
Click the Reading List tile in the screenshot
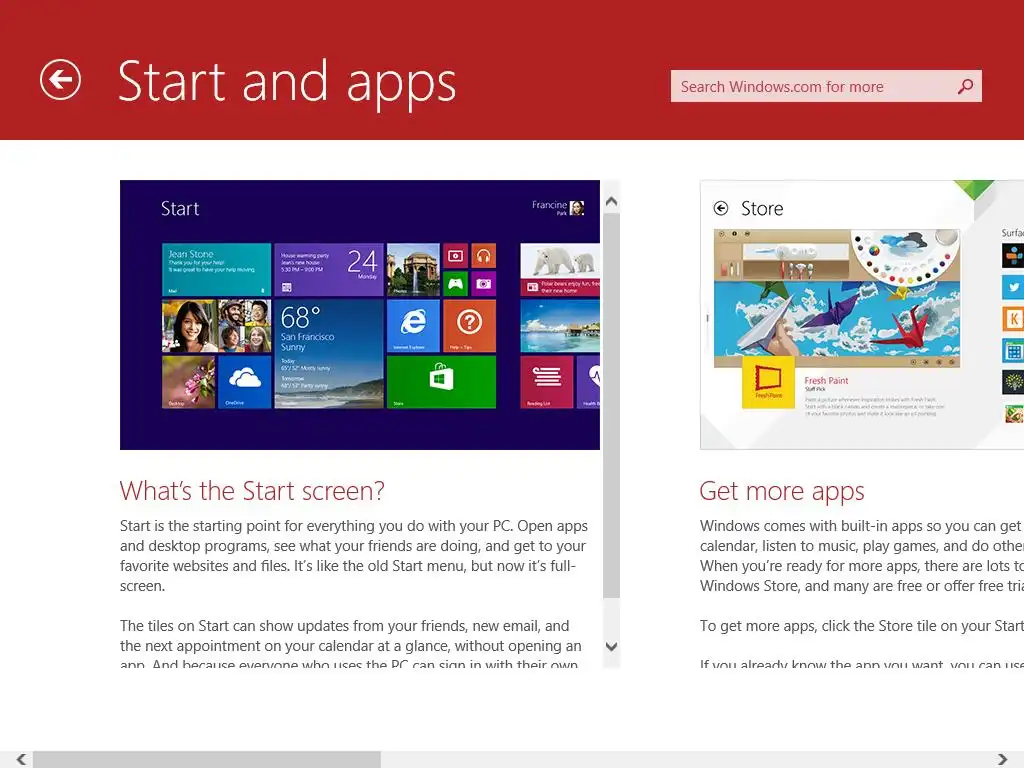coord(547,382)
